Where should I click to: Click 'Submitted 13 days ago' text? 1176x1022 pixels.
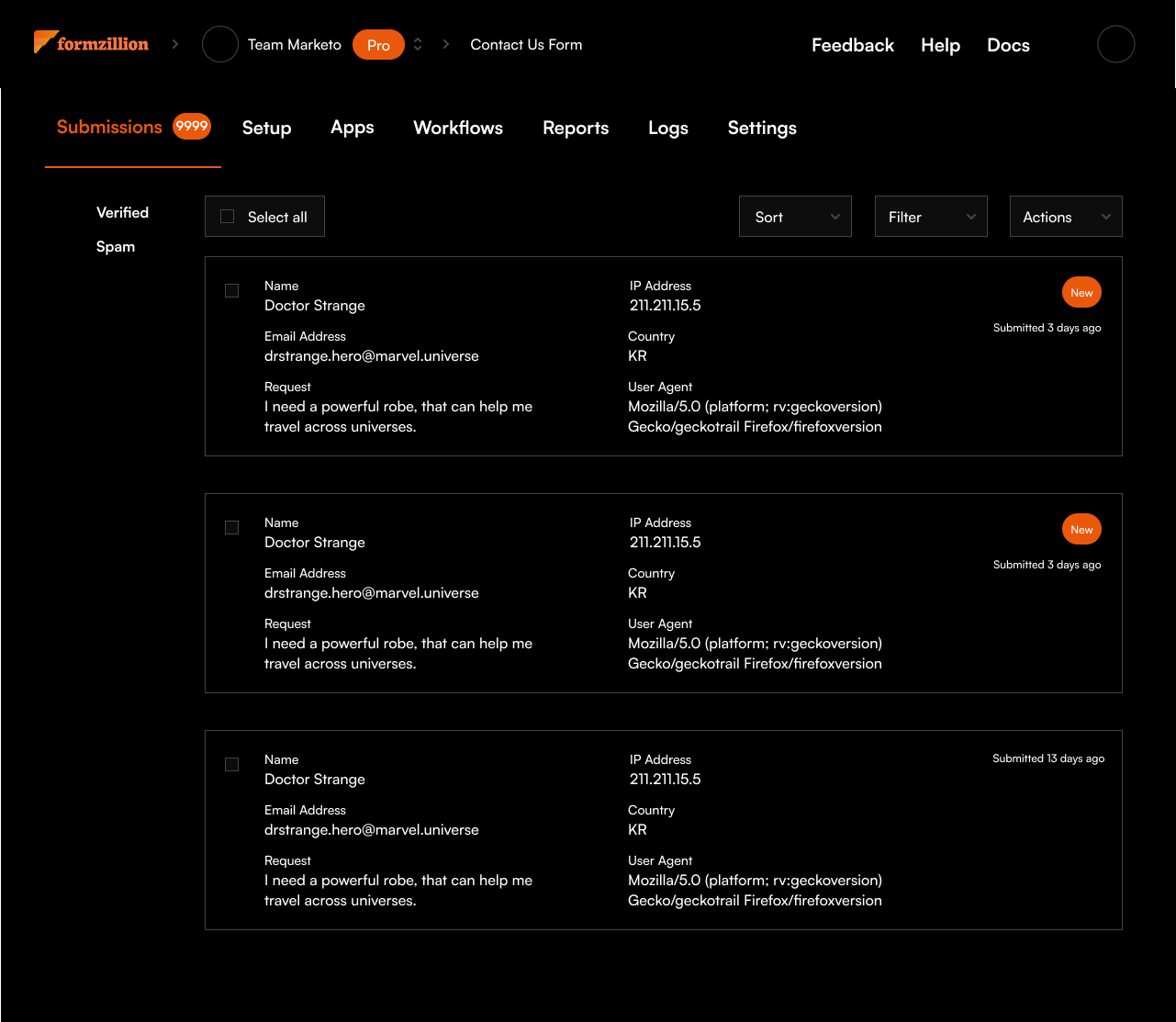pos(1048,758)
